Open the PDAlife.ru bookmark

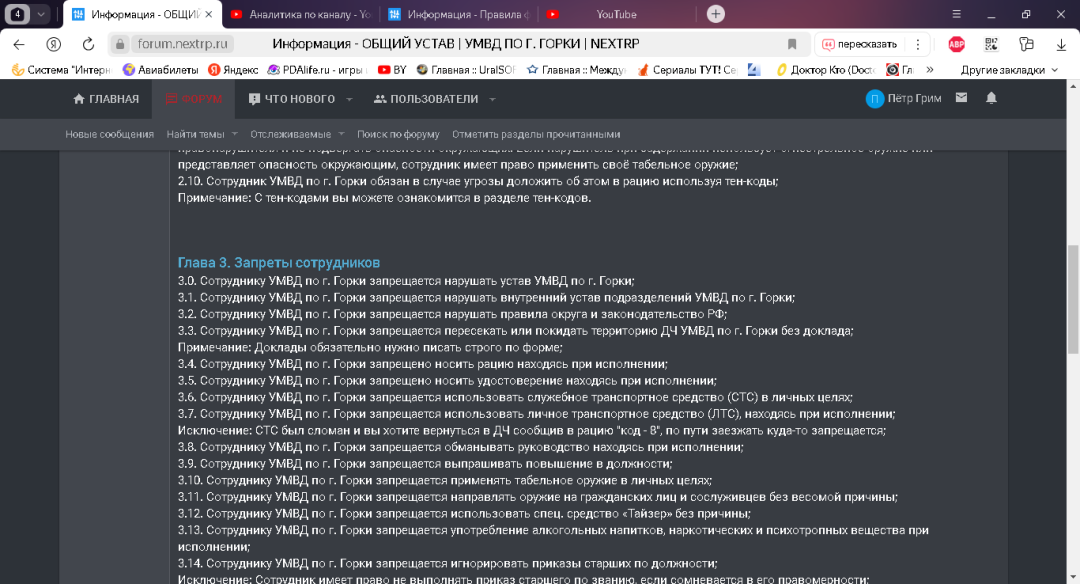pos(316,70)
